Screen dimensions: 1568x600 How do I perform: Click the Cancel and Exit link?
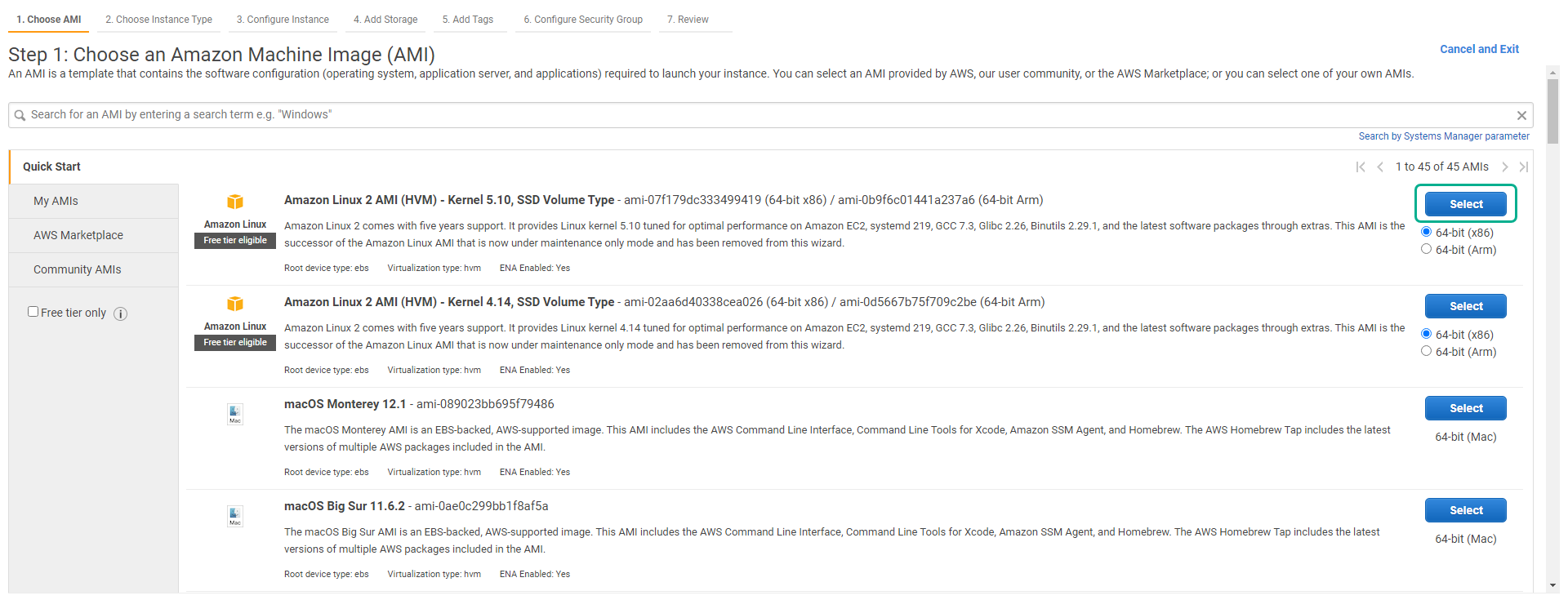(x=1479, y=49)
